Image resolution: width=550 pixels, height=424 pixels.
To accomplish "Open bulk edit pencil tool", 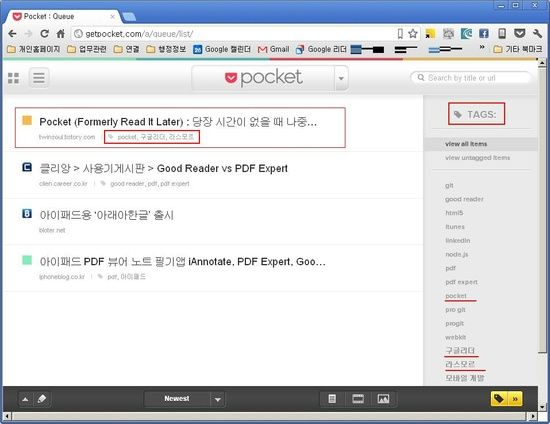I will click(x=42, y=399).
